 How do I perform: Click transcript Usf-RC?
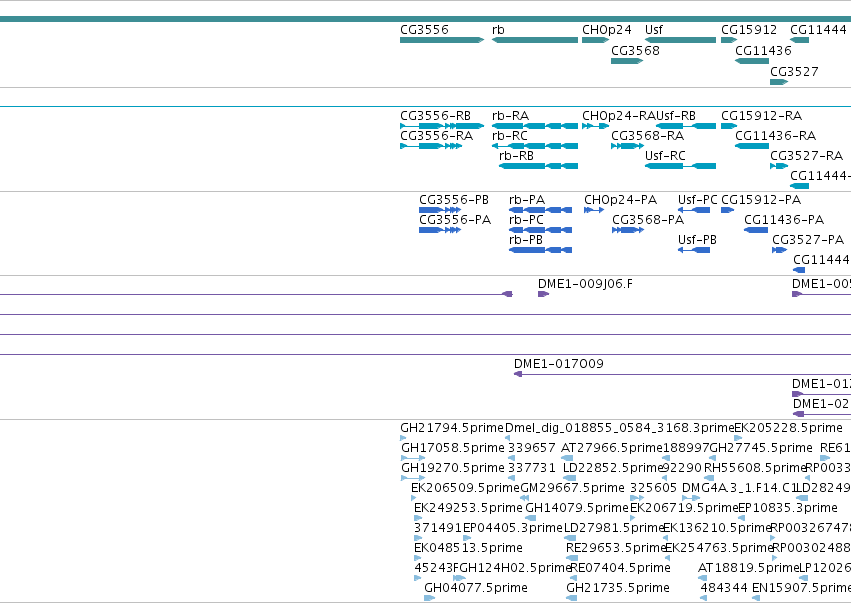pos(680,166)
